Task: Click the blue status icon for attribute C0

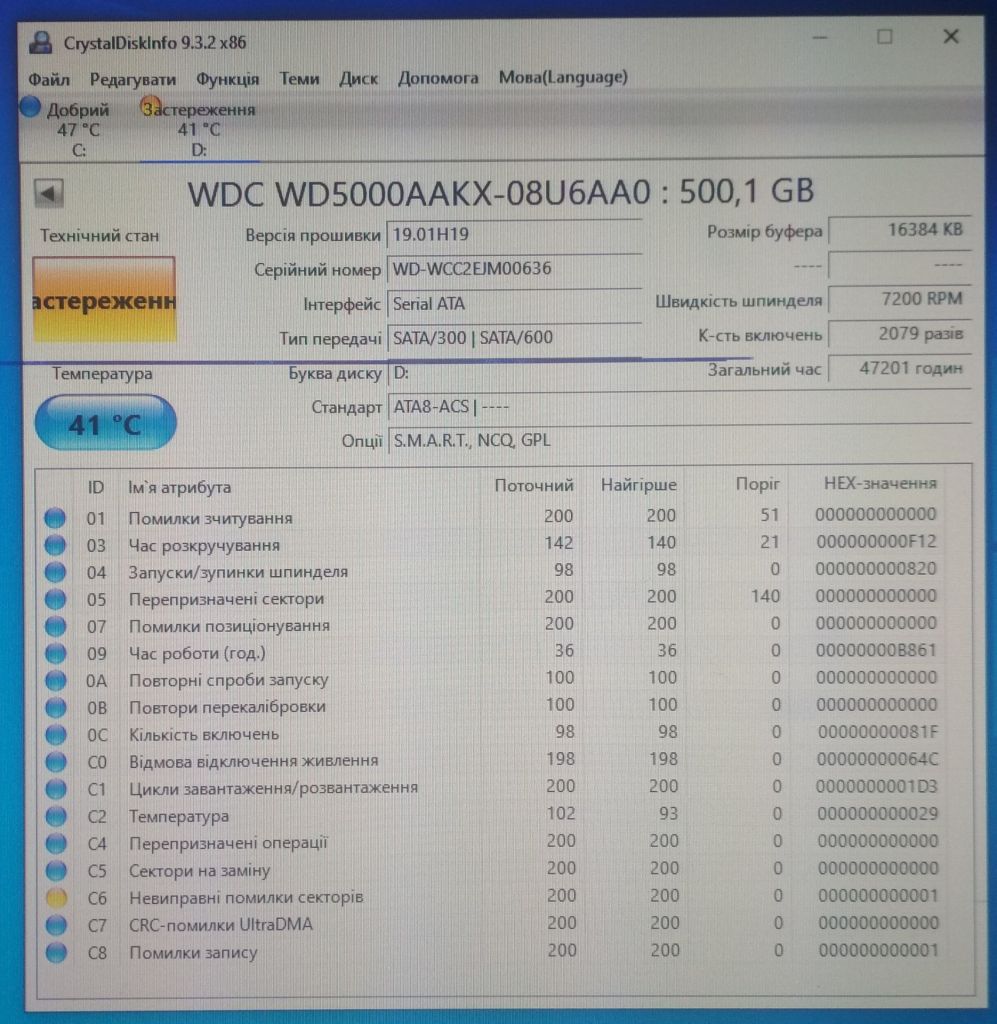Action: pyautogui.click(x=56, y=761)
